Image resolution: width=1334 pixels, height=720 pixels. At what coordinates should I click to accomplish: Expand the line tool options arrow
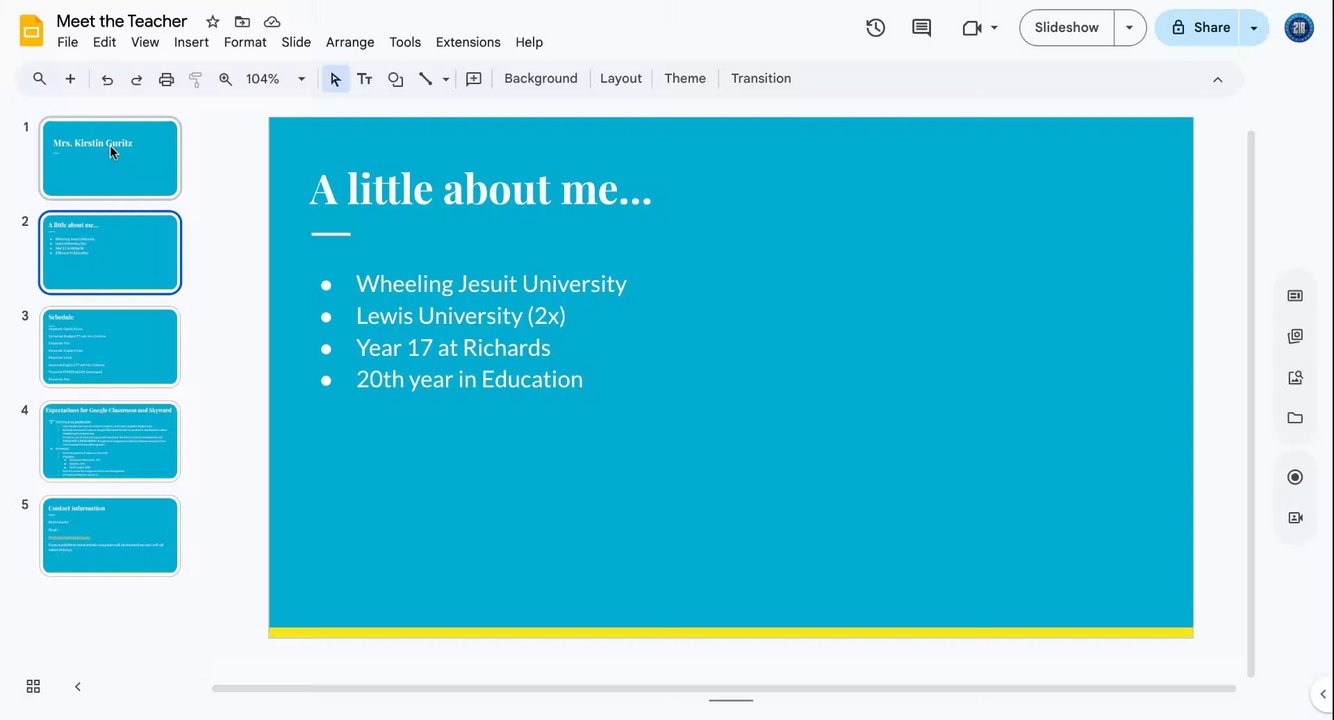[x=446, y=79]
